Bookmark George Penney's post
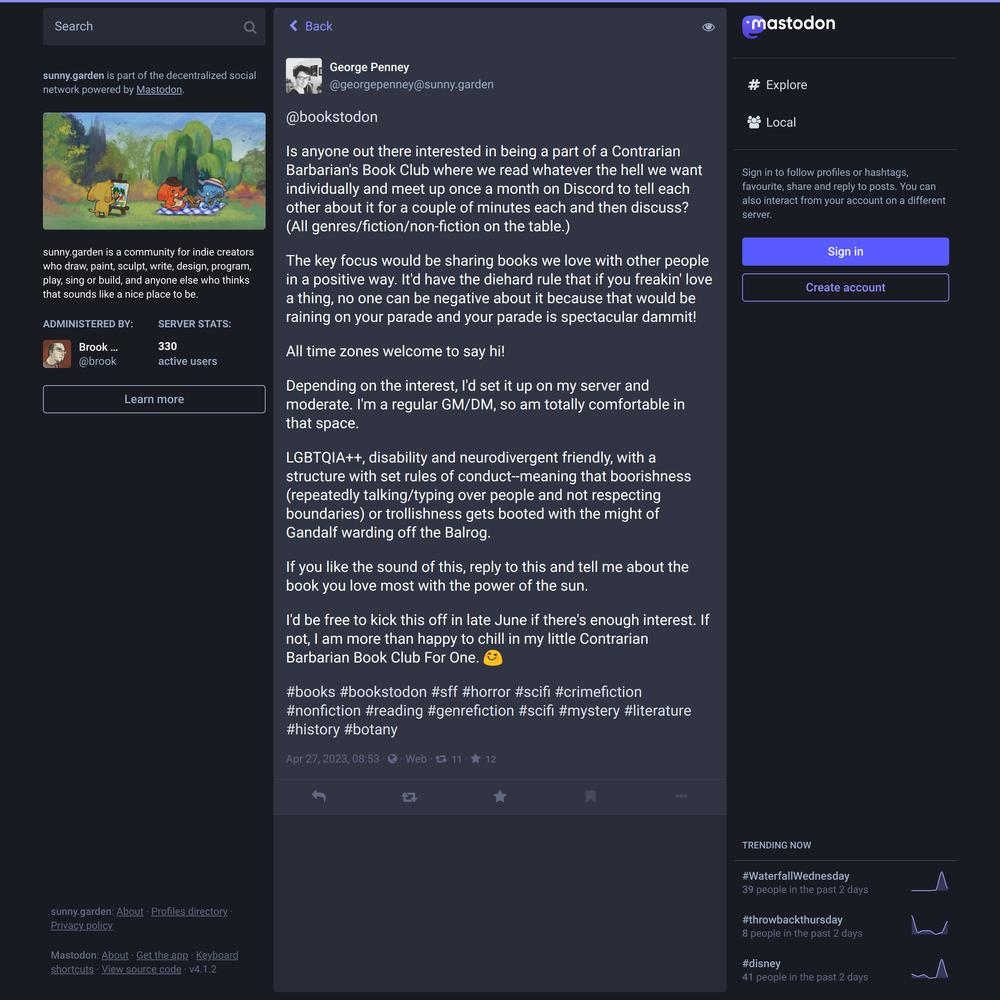Screen dimensions: 1000x1000 [591, 796]
